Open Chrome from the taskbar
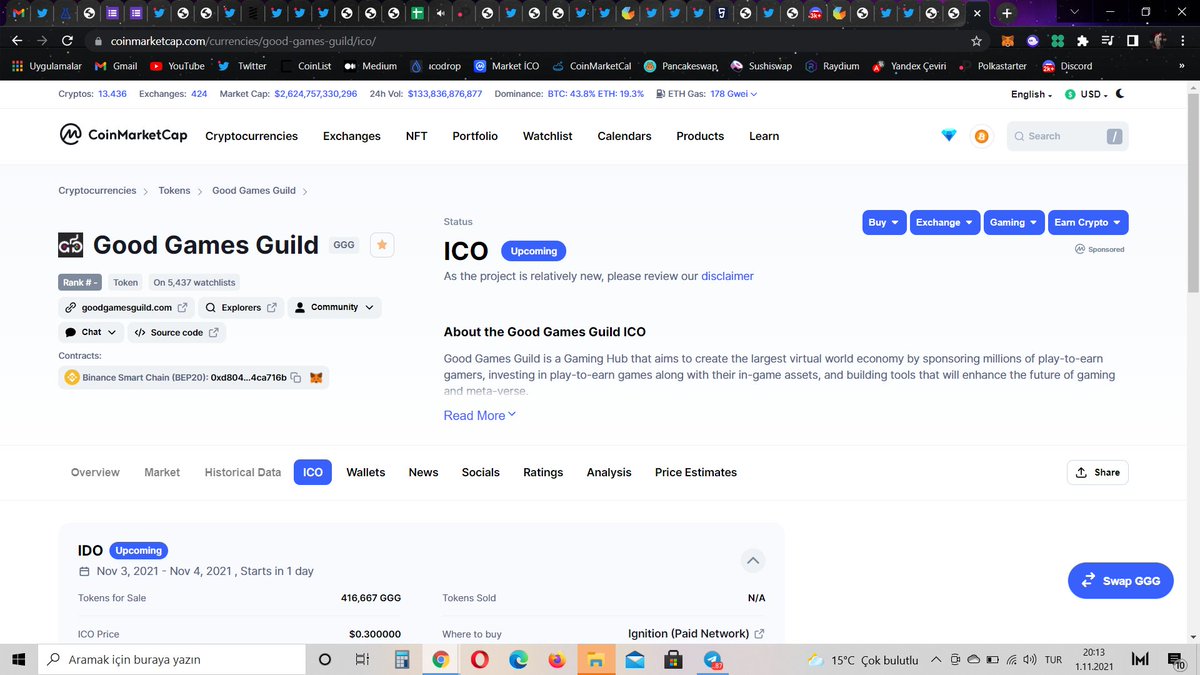The width and height of the screenshot is (1200, 675). tap(440, 659)
